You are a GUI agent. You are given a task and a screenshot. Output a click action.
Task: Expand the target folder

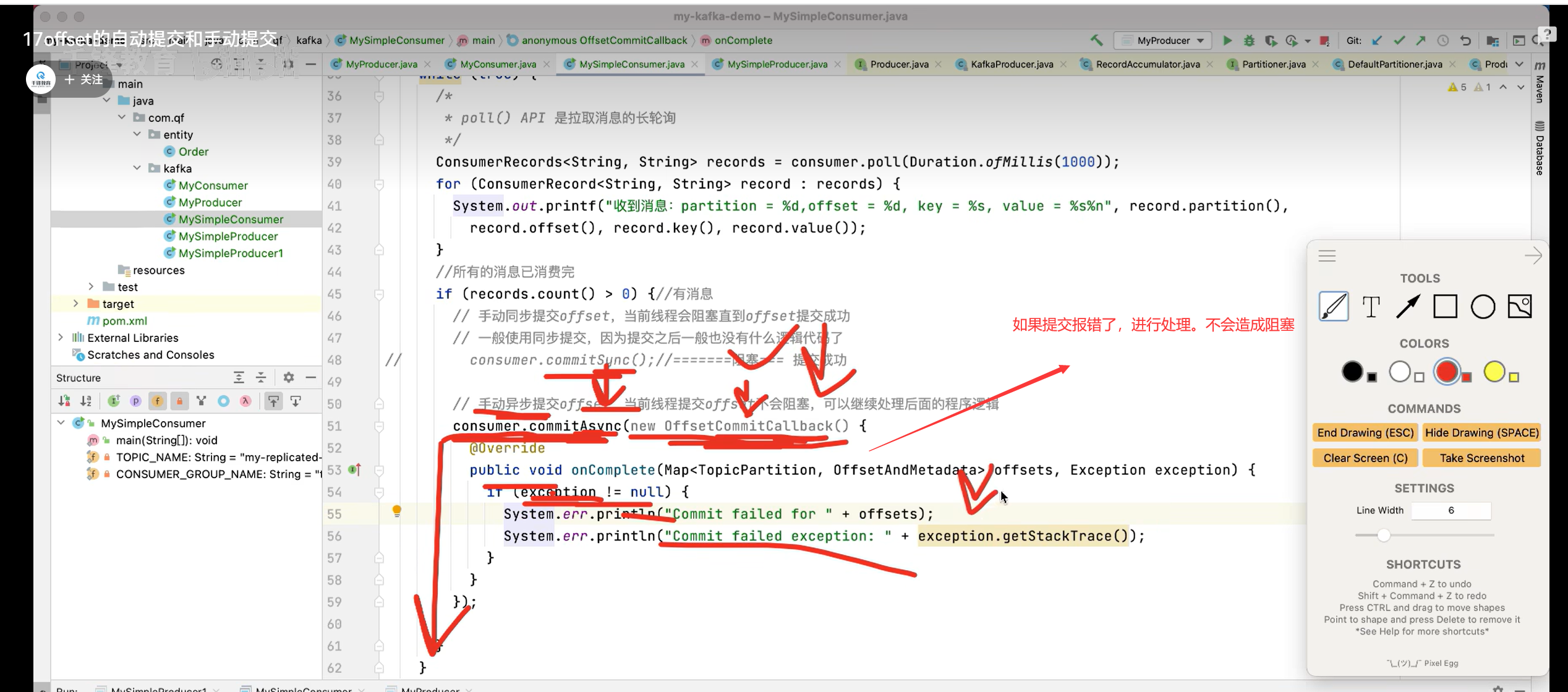coord(75,304)
